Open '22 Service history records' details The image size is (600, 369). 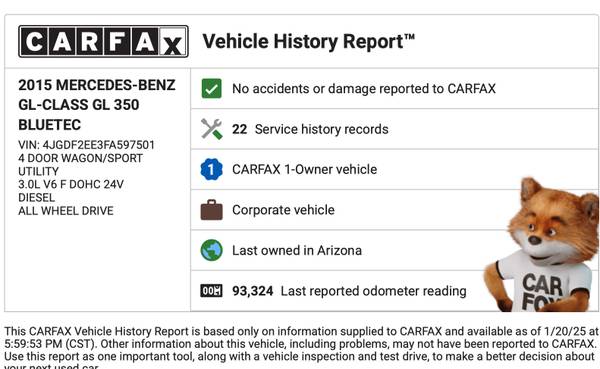coord(394,129)
